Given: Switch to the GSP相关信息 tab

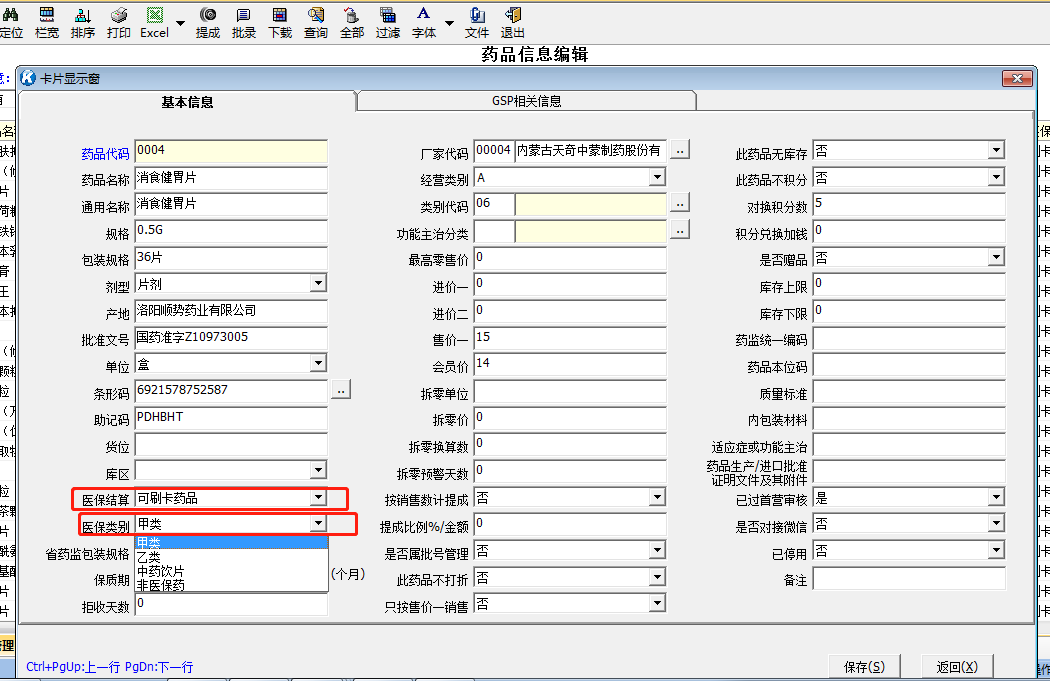Looking at the screenshot, I should pyautogui.click(x=527, y=100).
